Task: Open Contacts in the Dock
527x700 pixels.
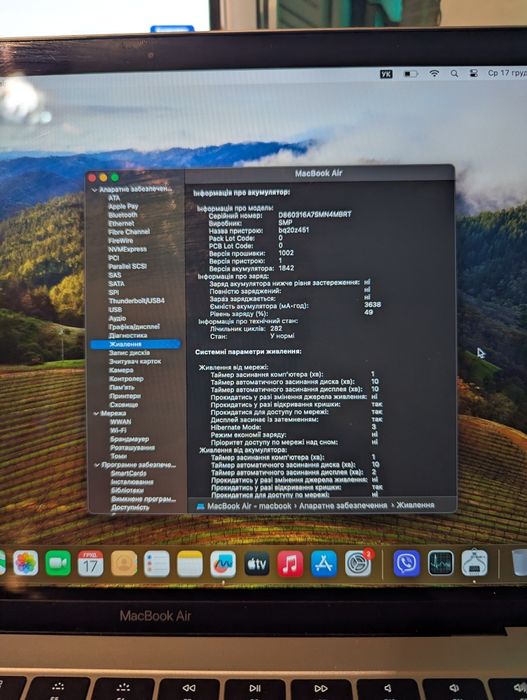Action: (124, 563)
